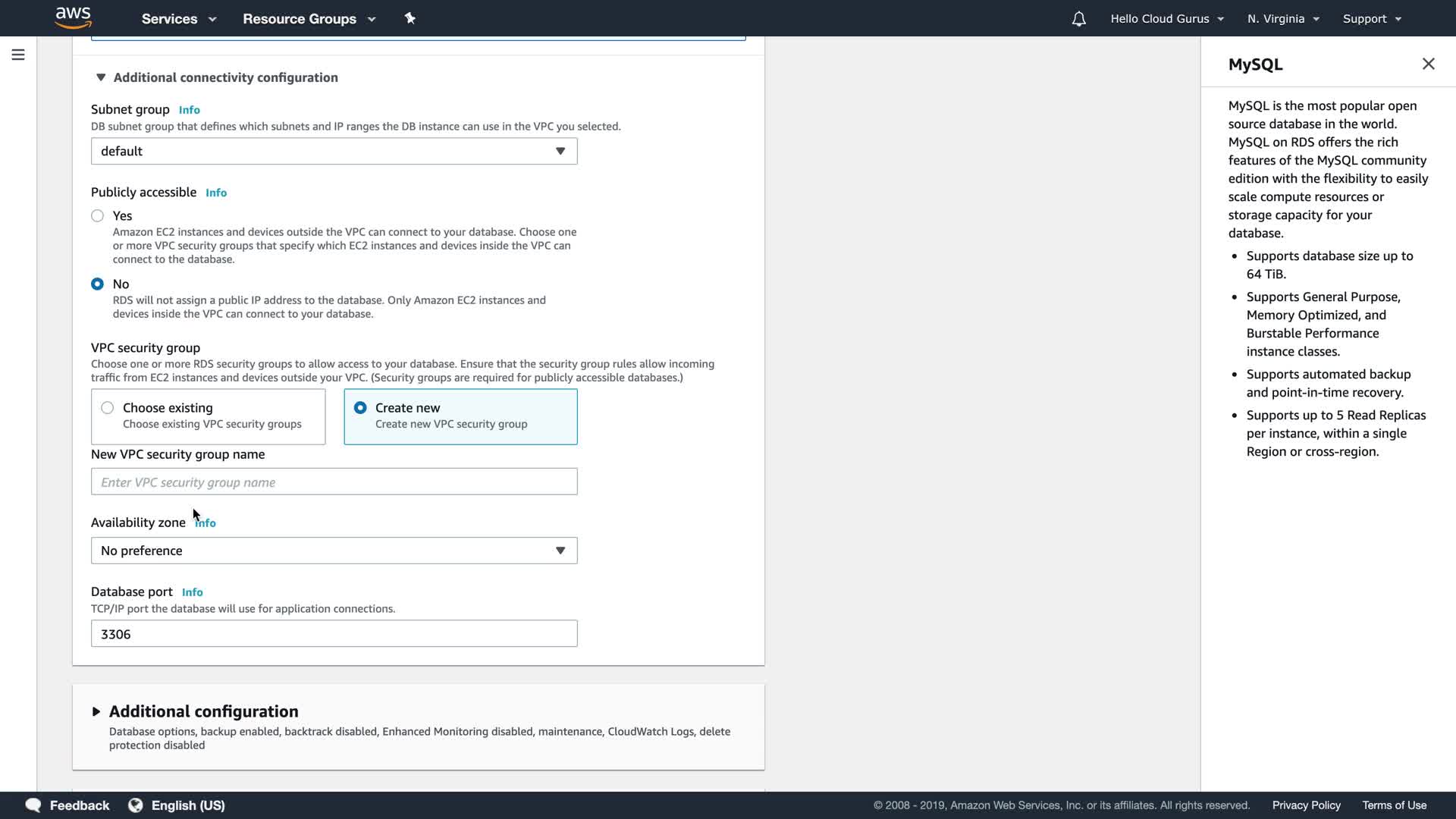Click the pushpin shortcut icon
Viewport: 1456px width, 819px height.
point(410,18)
